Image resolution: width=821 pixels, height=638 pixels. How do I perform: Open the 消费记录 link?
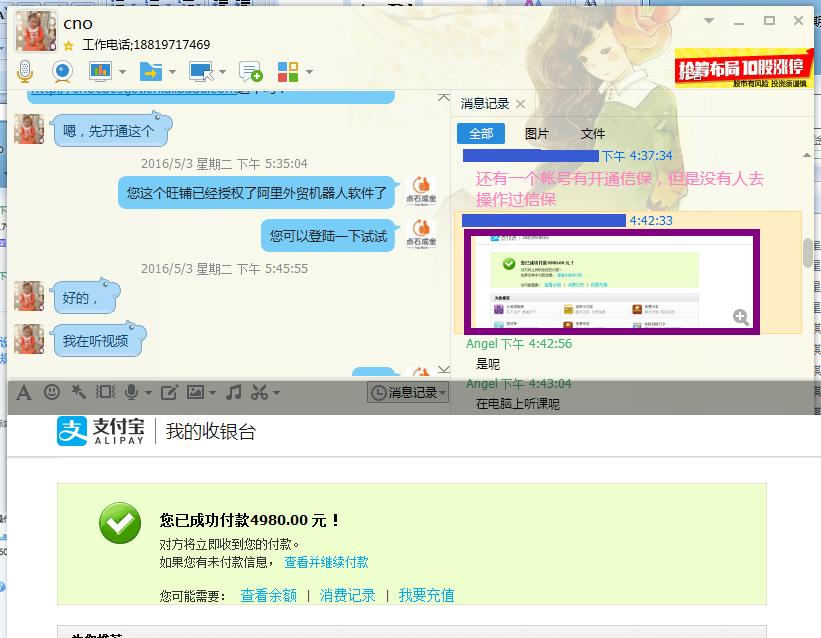coord(348,596)
